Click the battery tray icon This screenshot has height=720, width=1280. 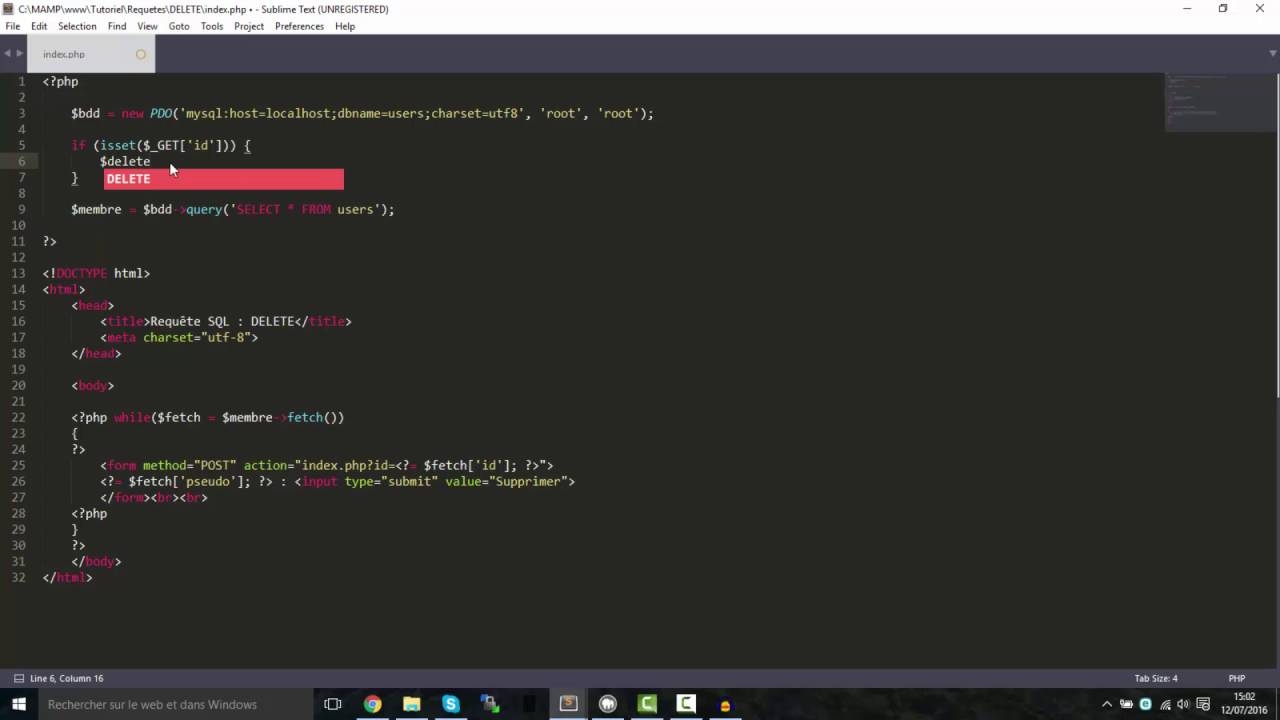1126,704
